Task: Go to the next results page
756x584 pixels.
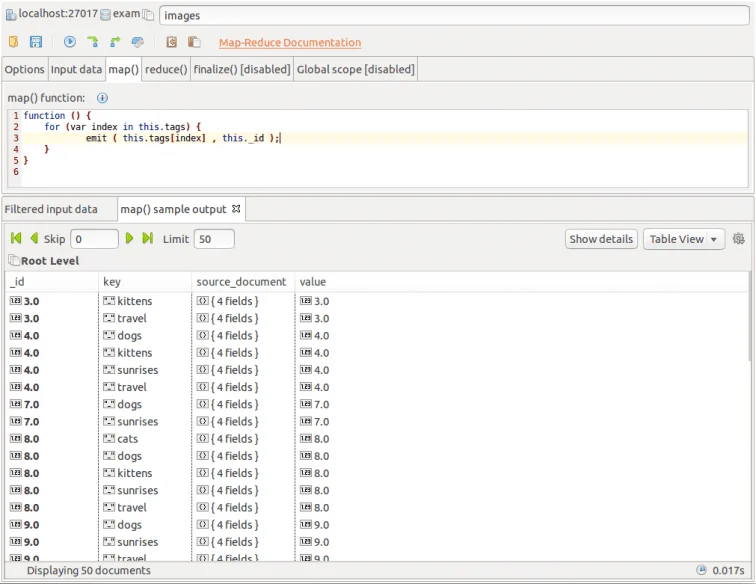Action: pyautogui.click(x=129, y=238)
